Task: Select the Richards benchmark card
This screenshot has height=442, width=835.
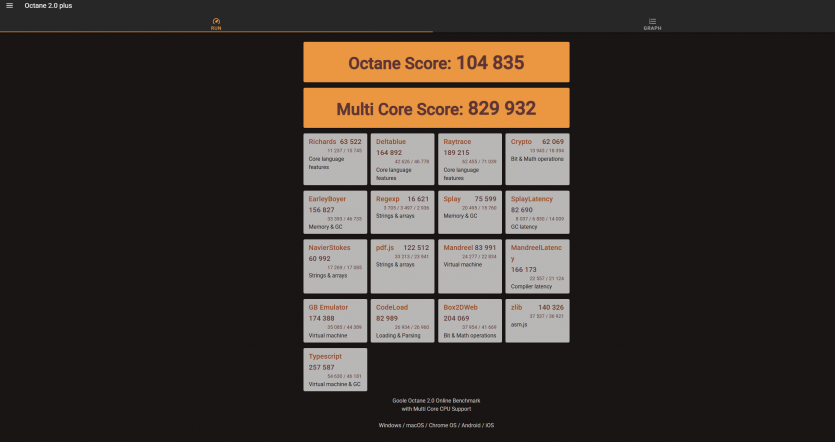Action: click(x=335, y=158)
